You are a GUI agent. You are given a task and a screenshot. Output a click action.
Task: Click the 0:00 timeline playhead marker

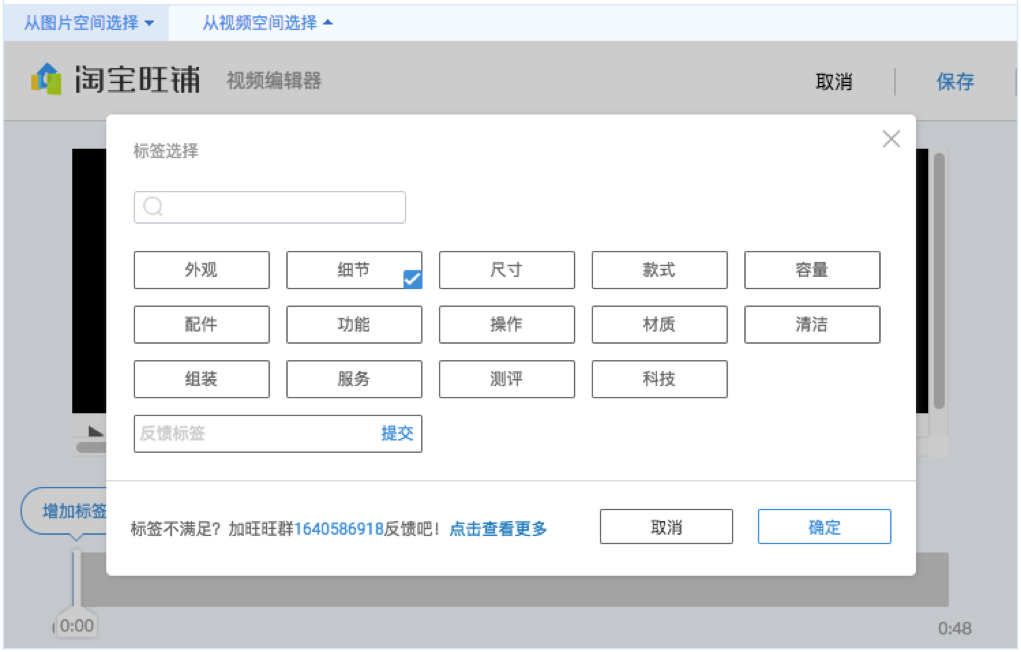pyautogui.click(x=77, y=626)
